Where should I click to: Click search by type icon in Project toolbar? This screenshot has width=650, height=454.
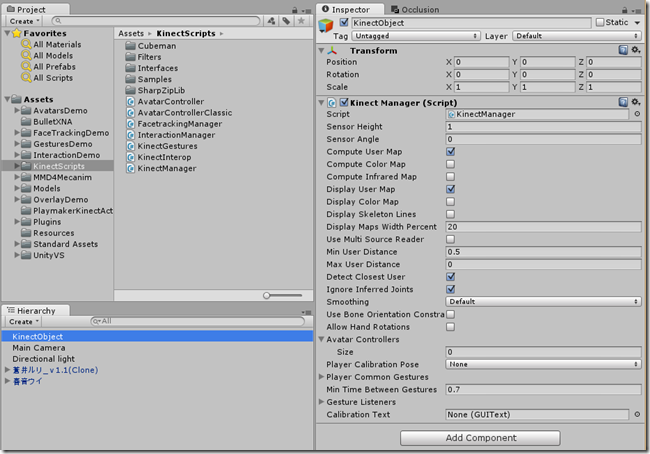click(271, 21)
